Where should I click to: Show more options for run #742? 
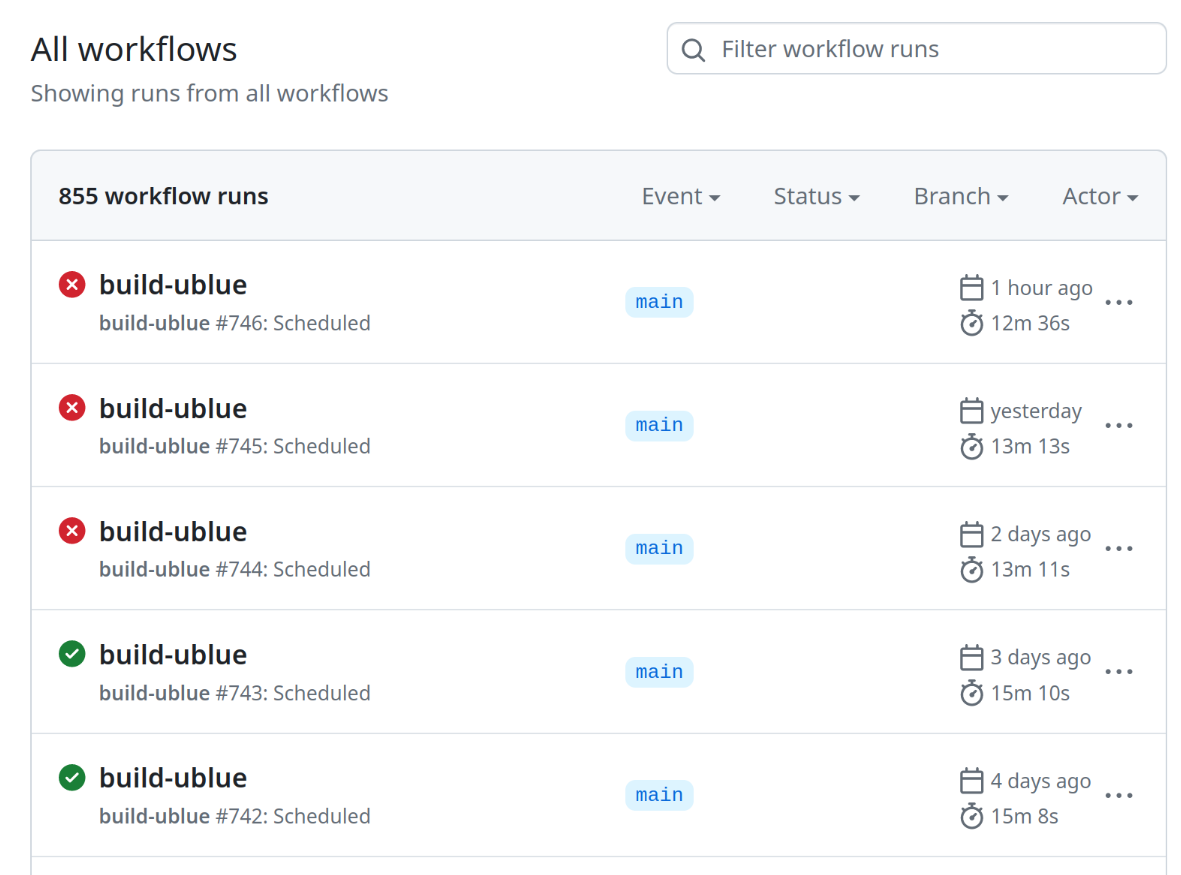(x=1119, y=795)
